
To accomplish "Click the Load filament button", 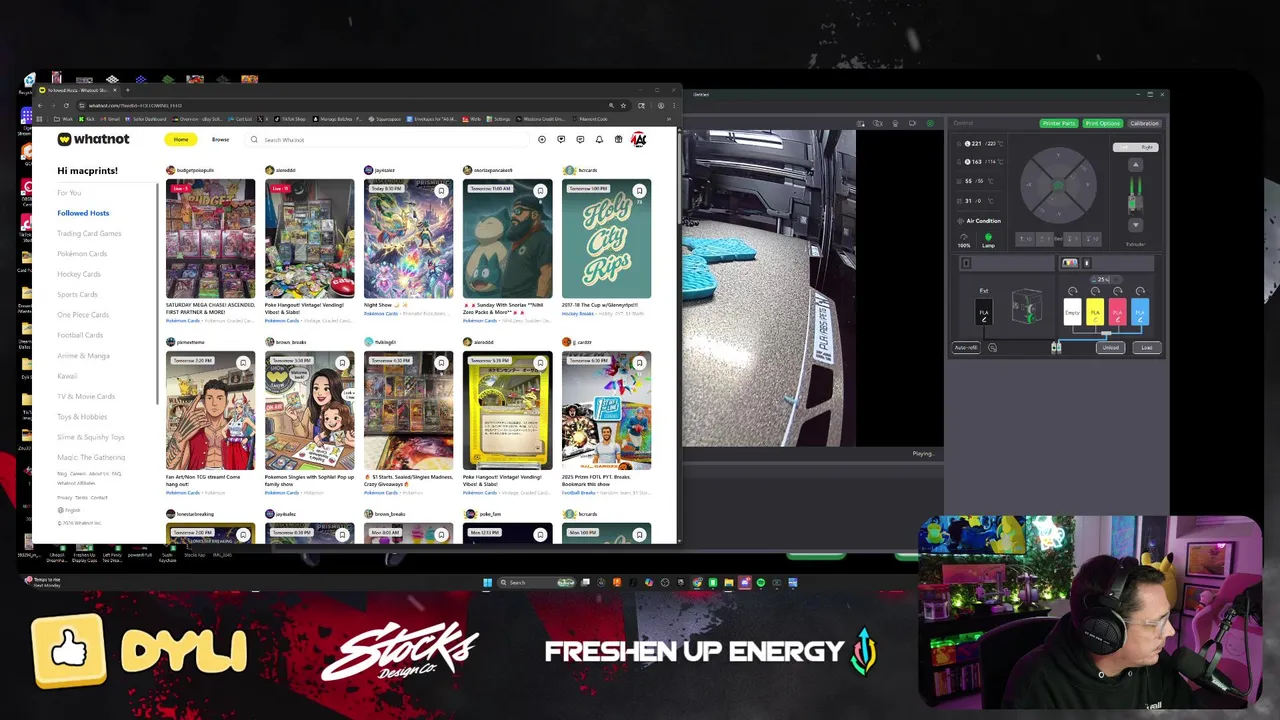I will (x=1146, y=348).
